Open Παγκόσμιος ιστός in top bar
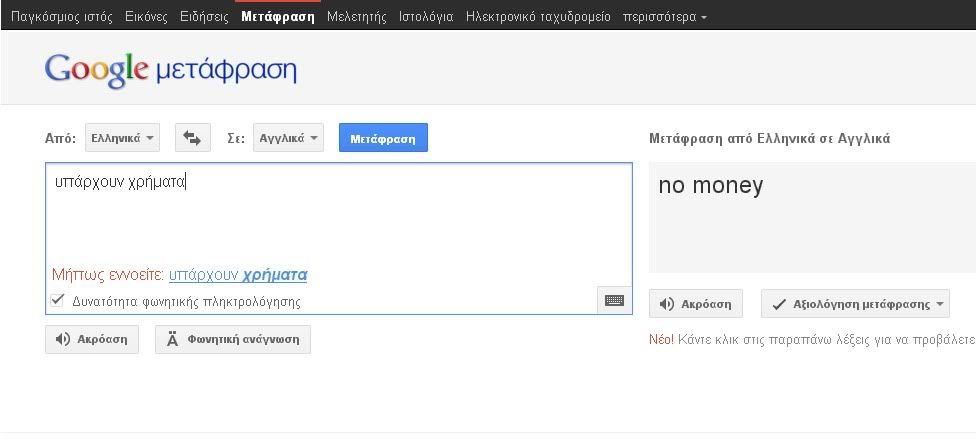Image resolution: width=976 pixels, height=442 pixels. coord(62,17)
